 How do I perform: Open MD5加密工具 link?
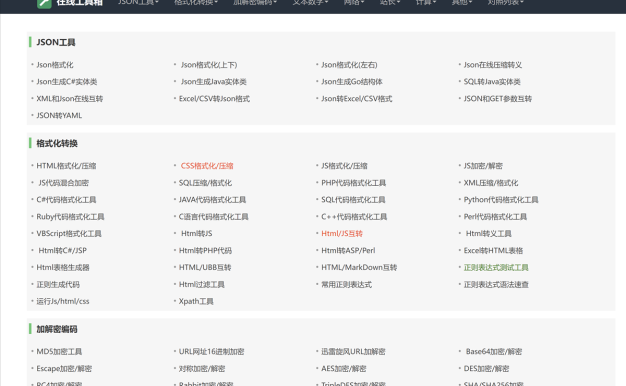click(x=59, y=352)
